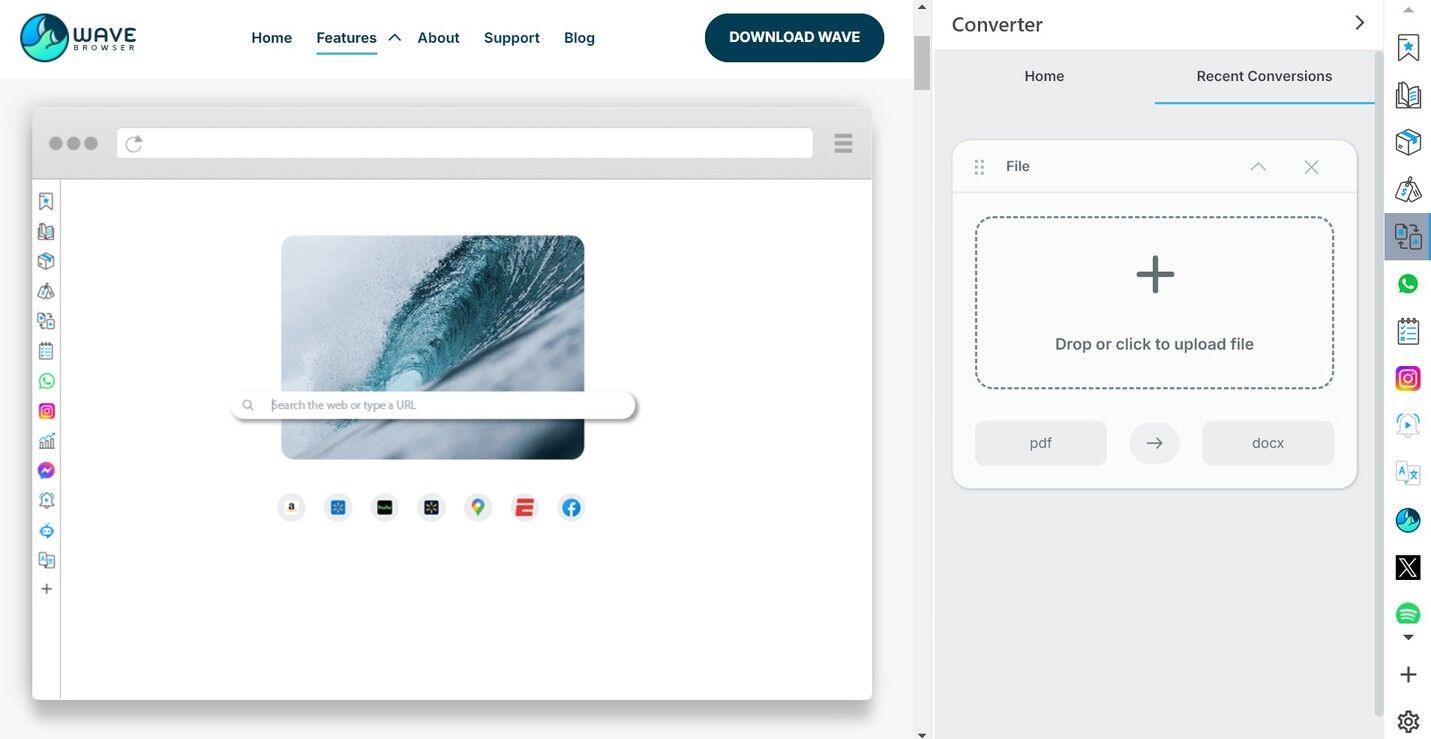The width and height of the screenshot is (1431, 739).
Task: Choose the docx target format dropdown
Action: (x=1267, y=443)
